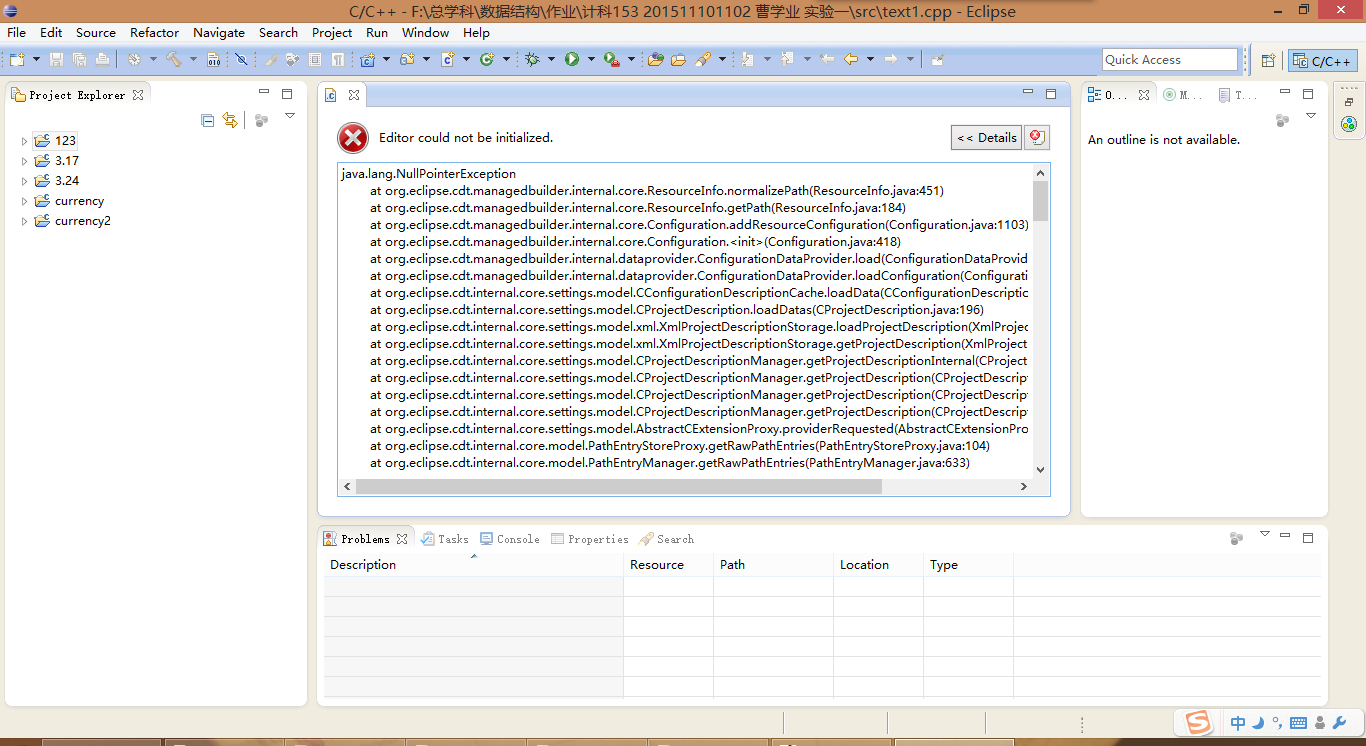Expand the 3.17 project

(x=25, y=161)
